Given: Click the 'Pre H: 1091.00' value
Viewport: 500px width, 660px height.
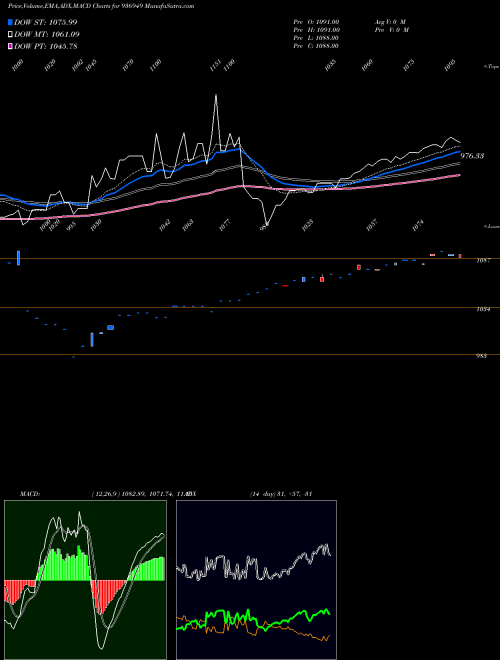Looking at the screenshot, I should 316,30.
